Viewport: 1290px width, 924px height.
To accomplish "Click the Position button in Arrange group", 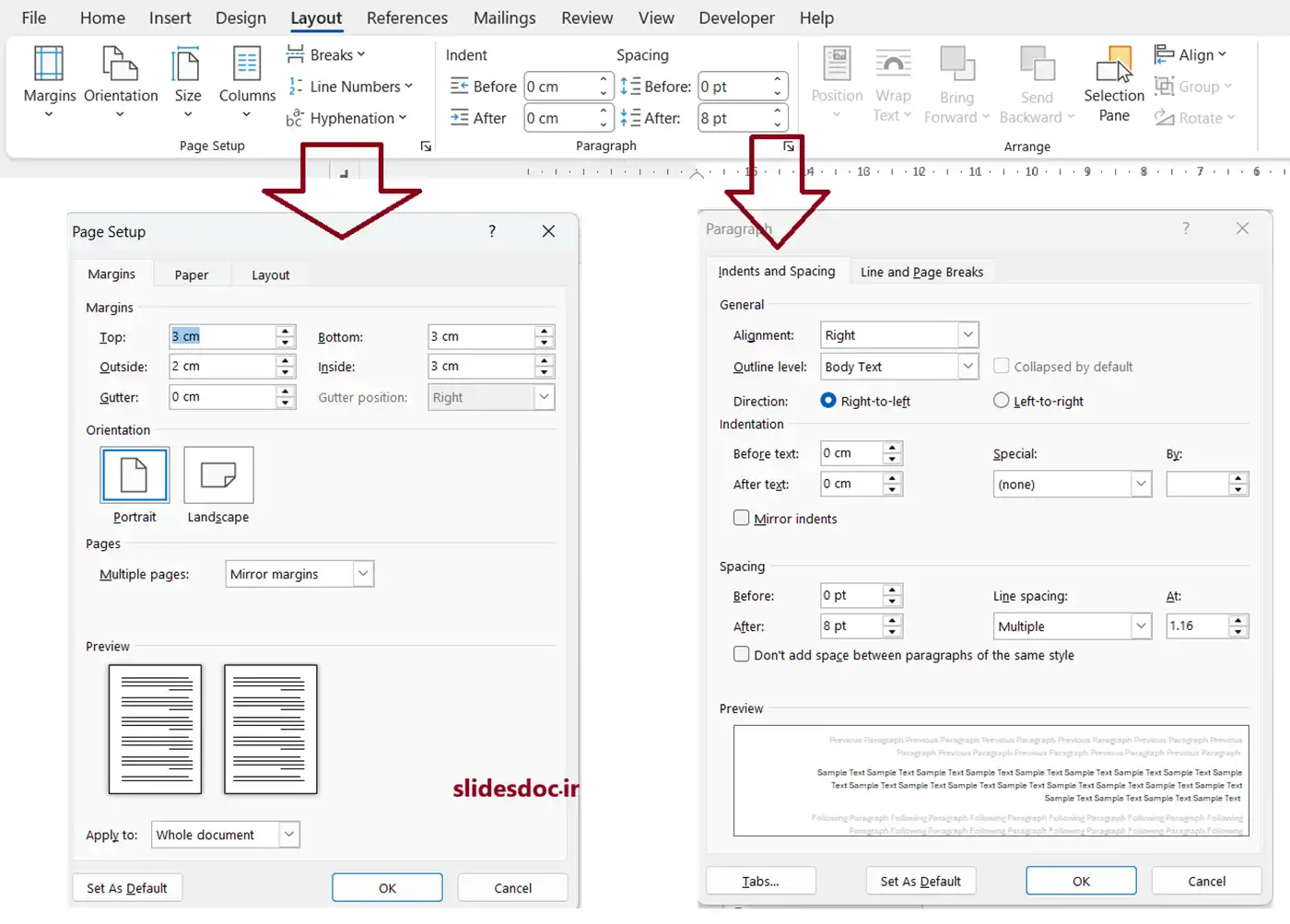I will click(837, 81).
